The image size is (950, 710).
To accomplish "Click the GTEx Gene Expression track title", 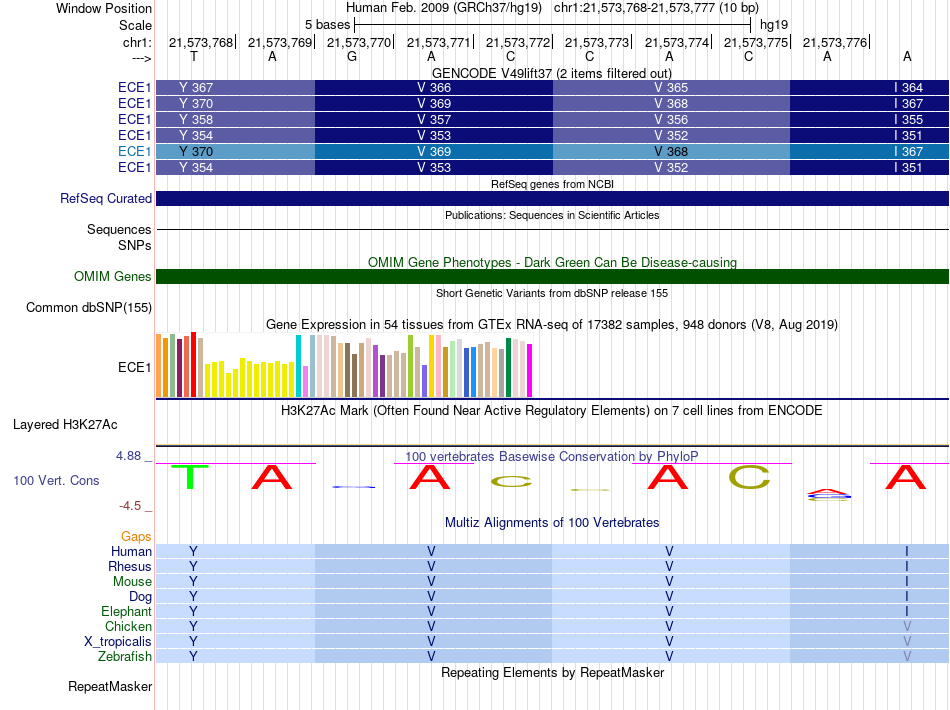I will tap(551, 325).
